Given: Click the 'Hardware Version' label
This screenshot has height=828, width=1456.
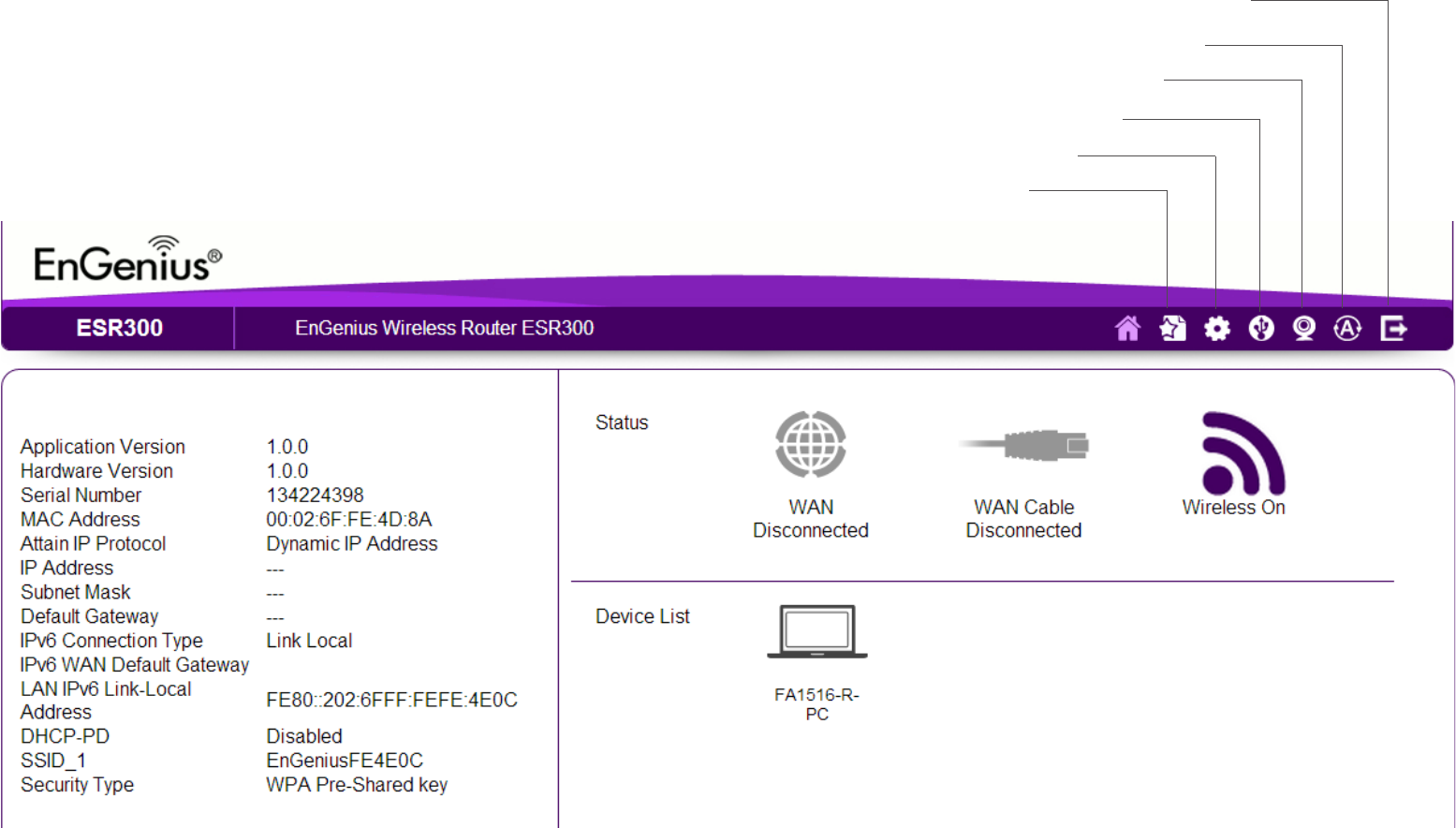Looking at the screenshot, I should tap(96, 471).
